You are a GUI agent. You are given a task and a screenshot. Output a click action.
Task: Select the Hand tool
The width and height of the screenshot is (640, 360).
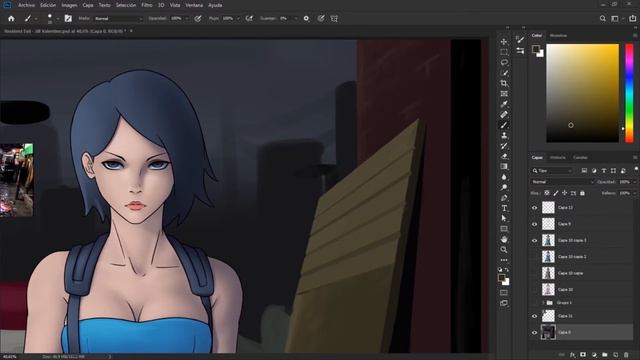[504, 240]
